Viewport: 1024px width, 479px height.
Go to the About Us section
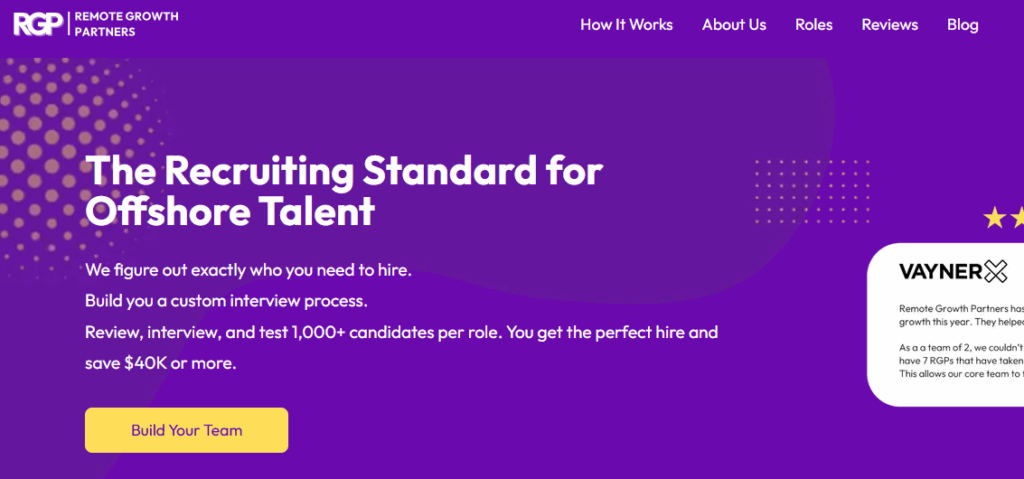(734, 25)
